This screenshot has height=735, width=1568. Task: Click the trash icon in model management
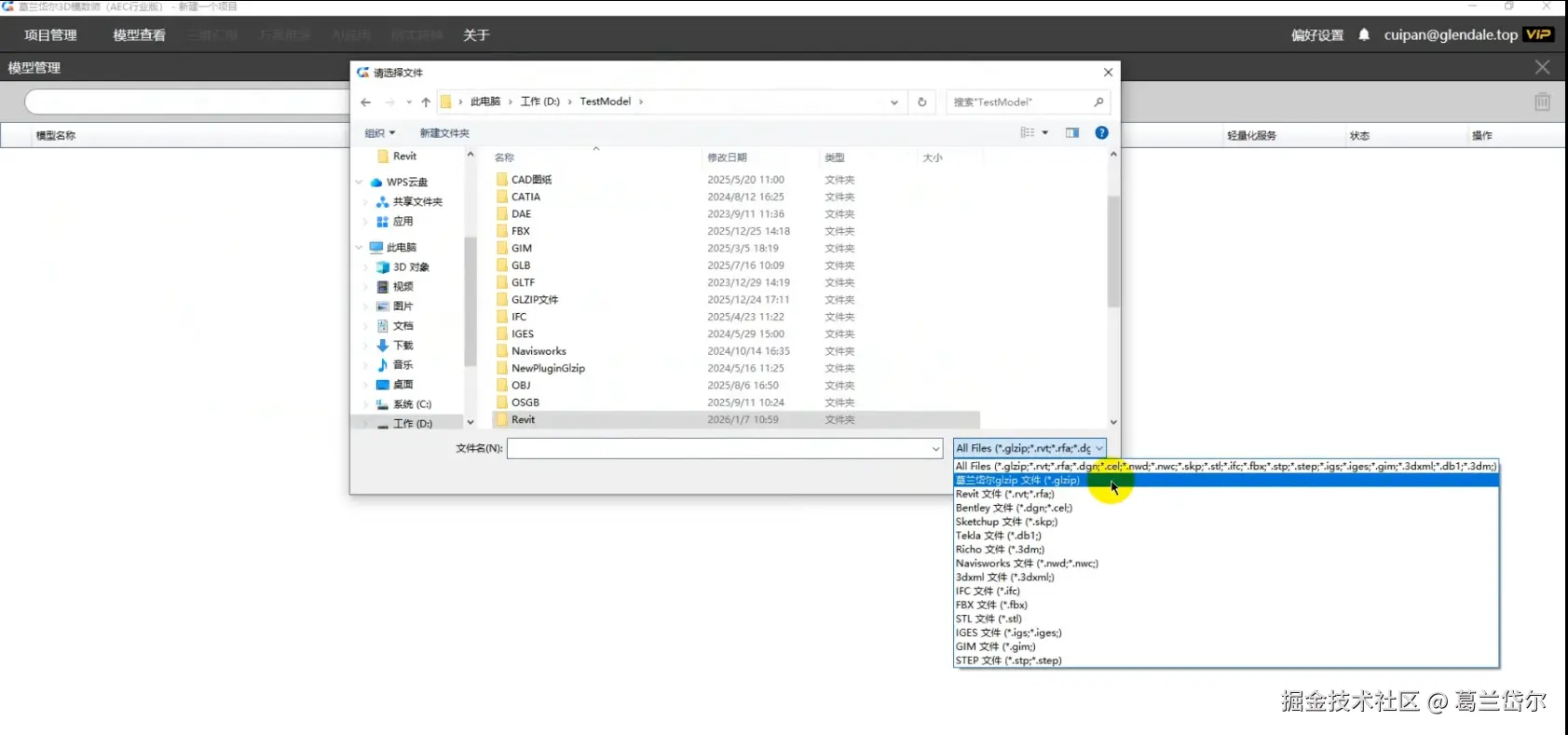point(1542,102)
